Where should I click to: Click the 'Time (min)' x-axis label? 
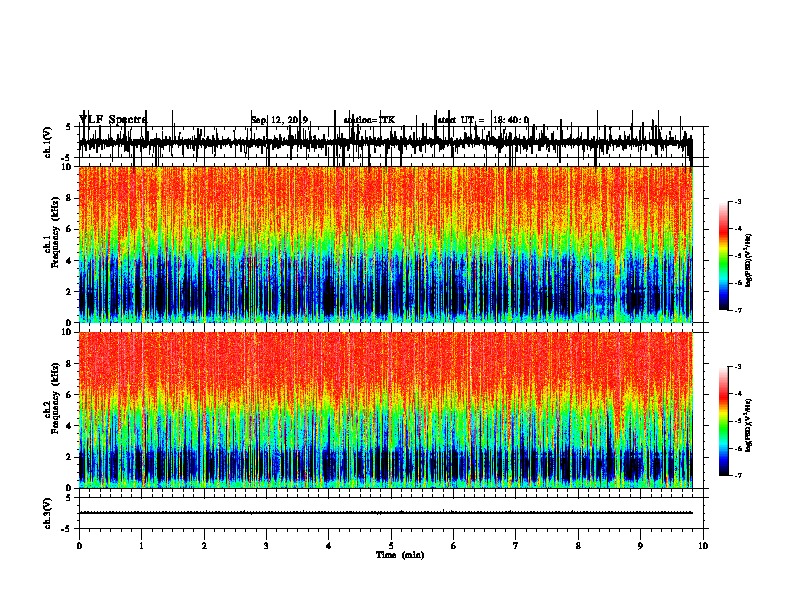[x=400, y=555]
